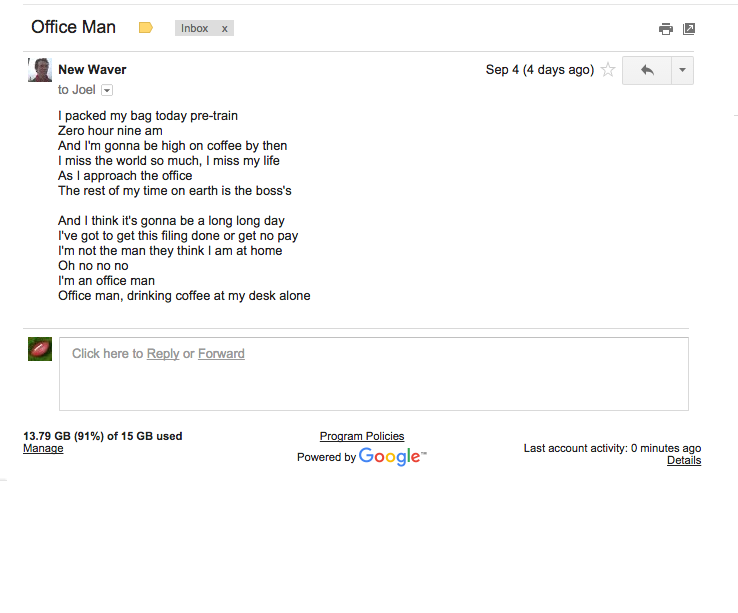Image resolution: width=738 pixels, height=613 pixels.
Task: Open account activity Details link
Action: pyautogui.click(x=684, y=460)
